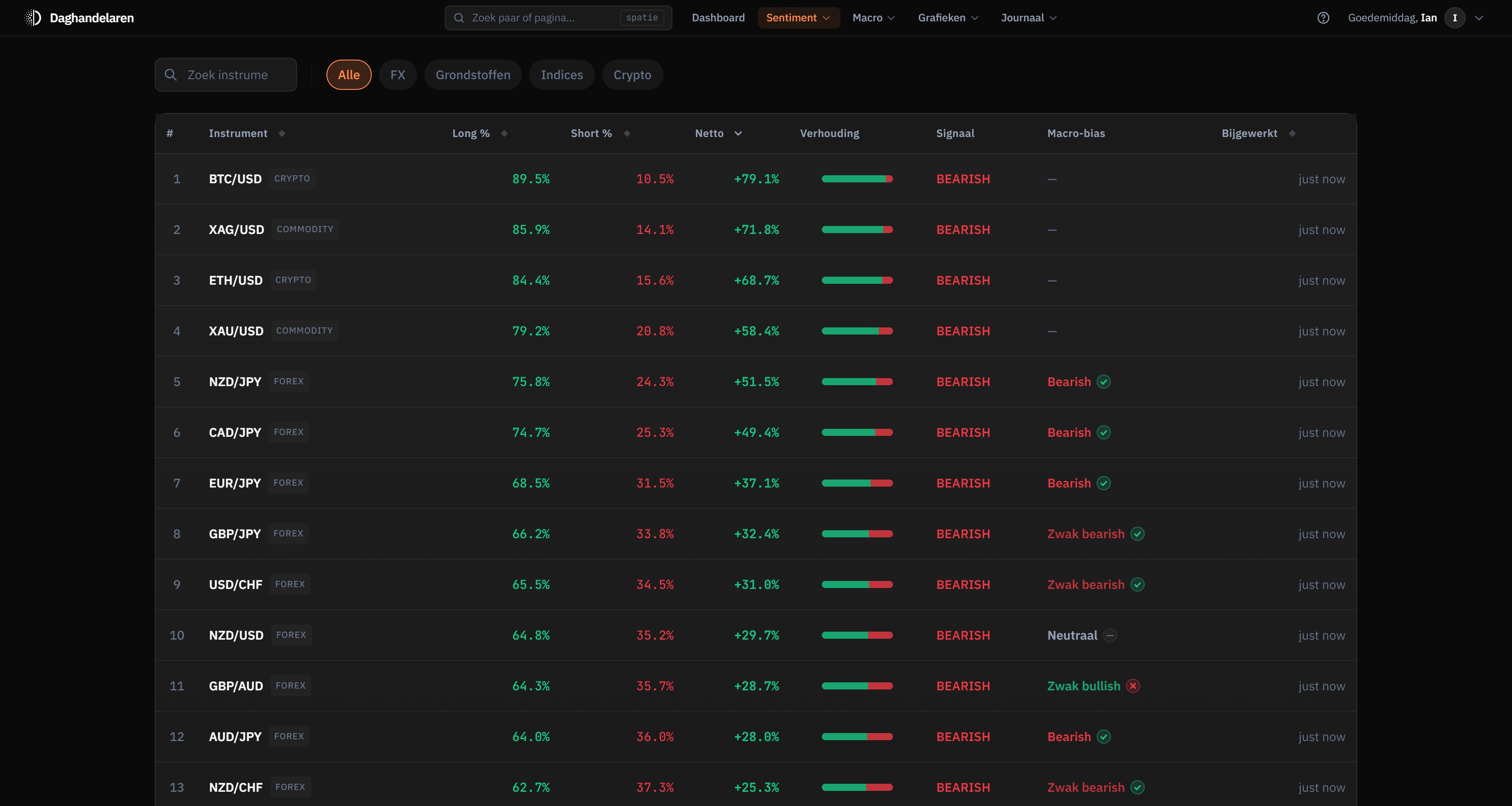The height and width of the screenshot is (806, 1512).
Task: Click the green check icon in NZD/CHF row
Action: click(1138, 787)
